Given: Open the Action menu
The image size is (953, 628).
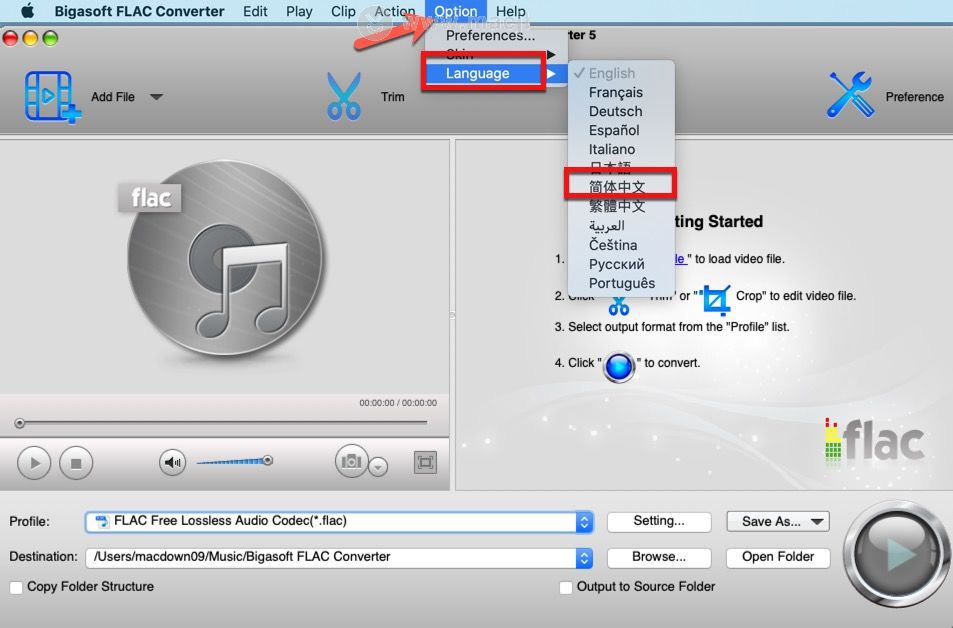Looking at the screenshot, I should [x=394, y=11].
